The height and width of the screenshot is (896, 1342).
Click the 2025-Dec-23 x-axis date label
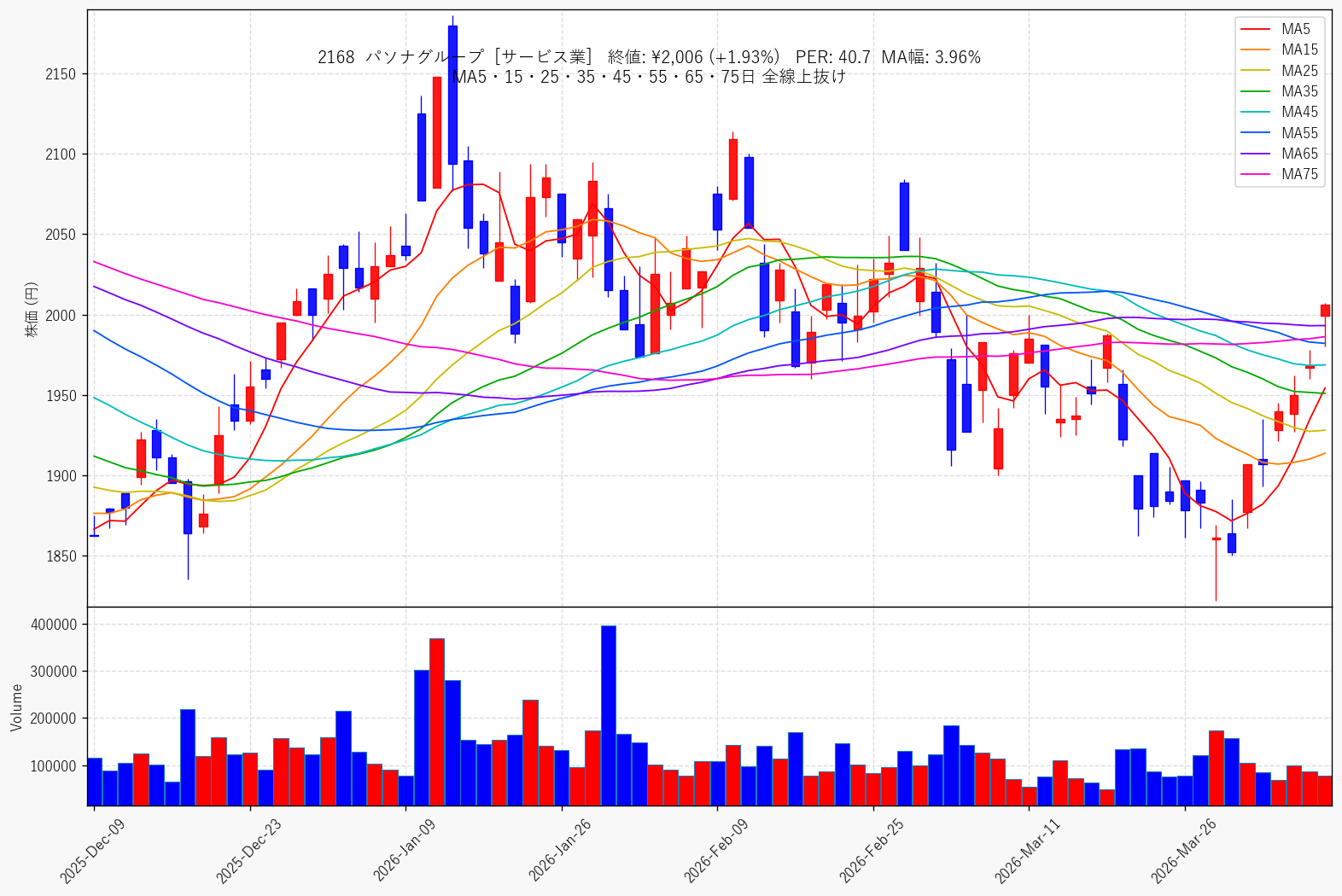248,850
